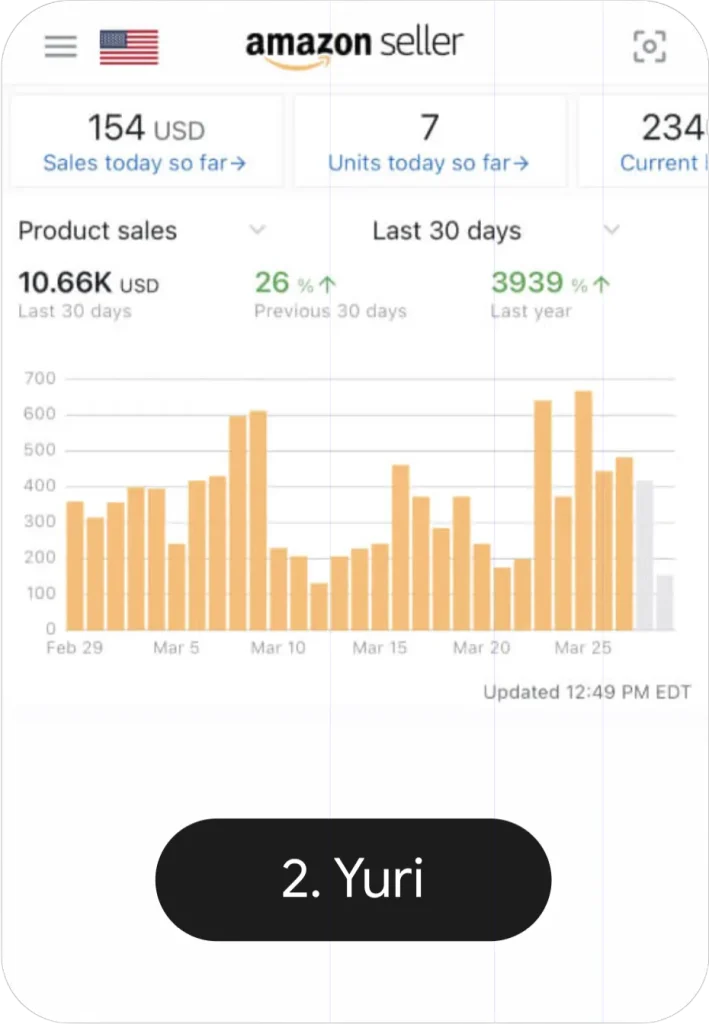Tap the 2. Yuri button
This screenshot has height=1024, width=709.
click(x=353, y=880)
